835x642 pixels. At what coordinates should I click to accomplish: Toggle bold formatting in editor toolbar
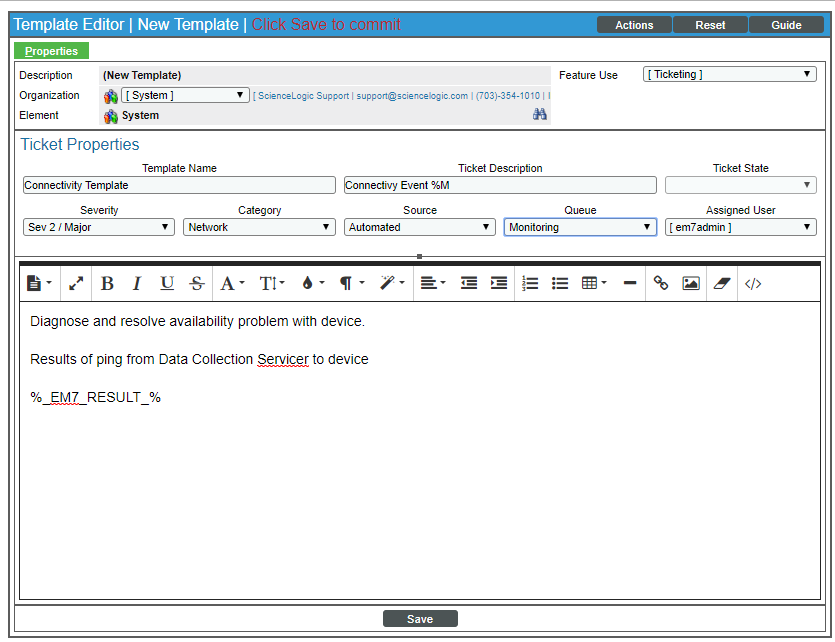click(107, 284)
